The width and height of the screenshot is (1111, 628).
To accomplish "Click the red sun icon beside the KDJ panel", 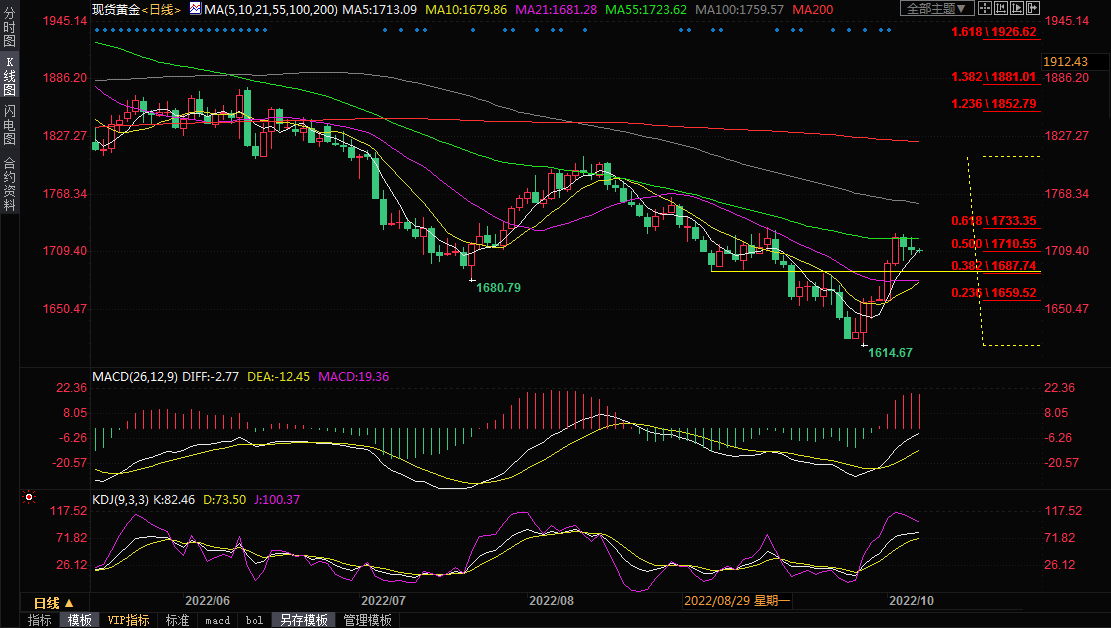I will tap(29, 497).
